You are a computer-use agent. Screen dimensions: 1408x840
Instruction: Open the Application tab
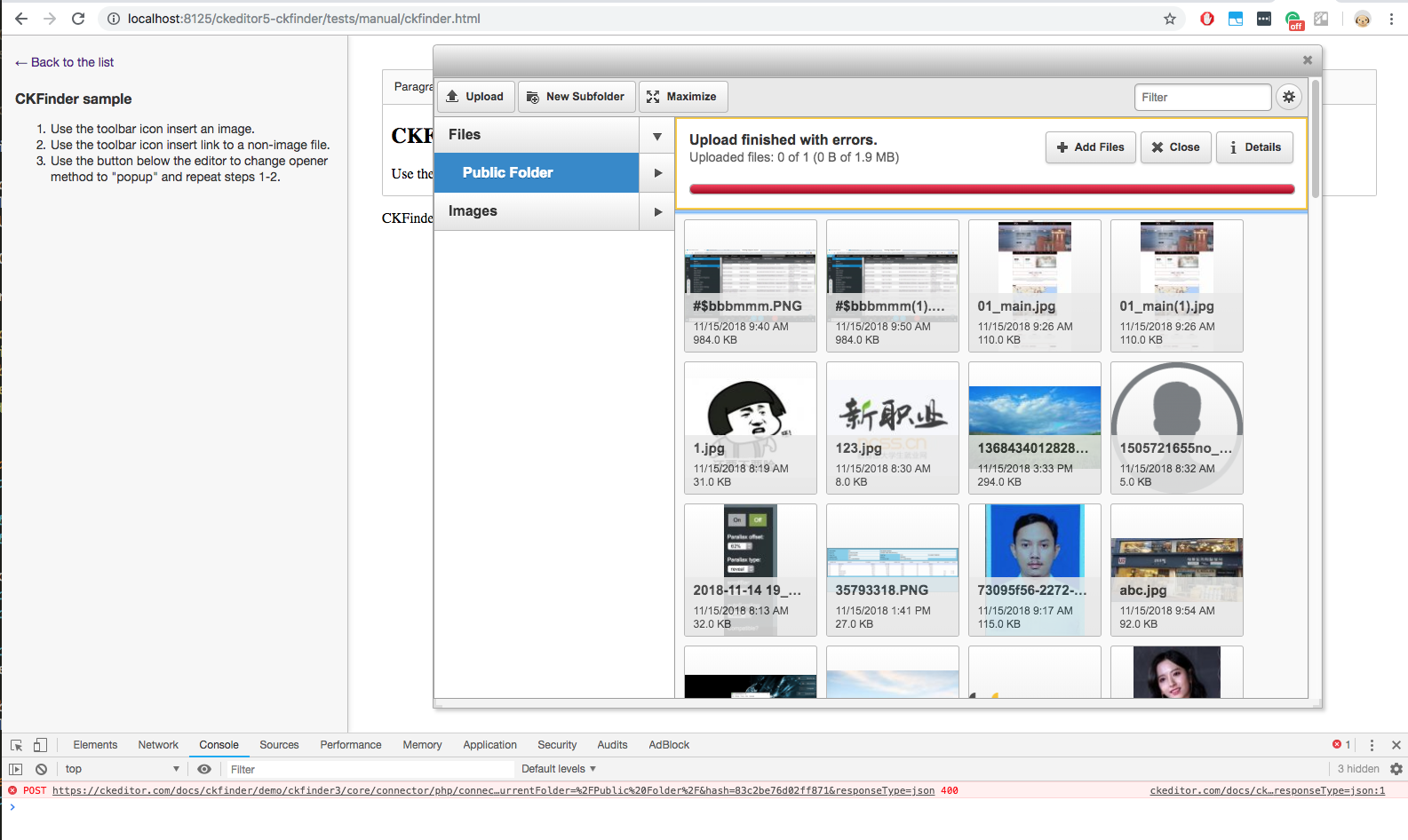pyautogui.click(x=489, y=745)
